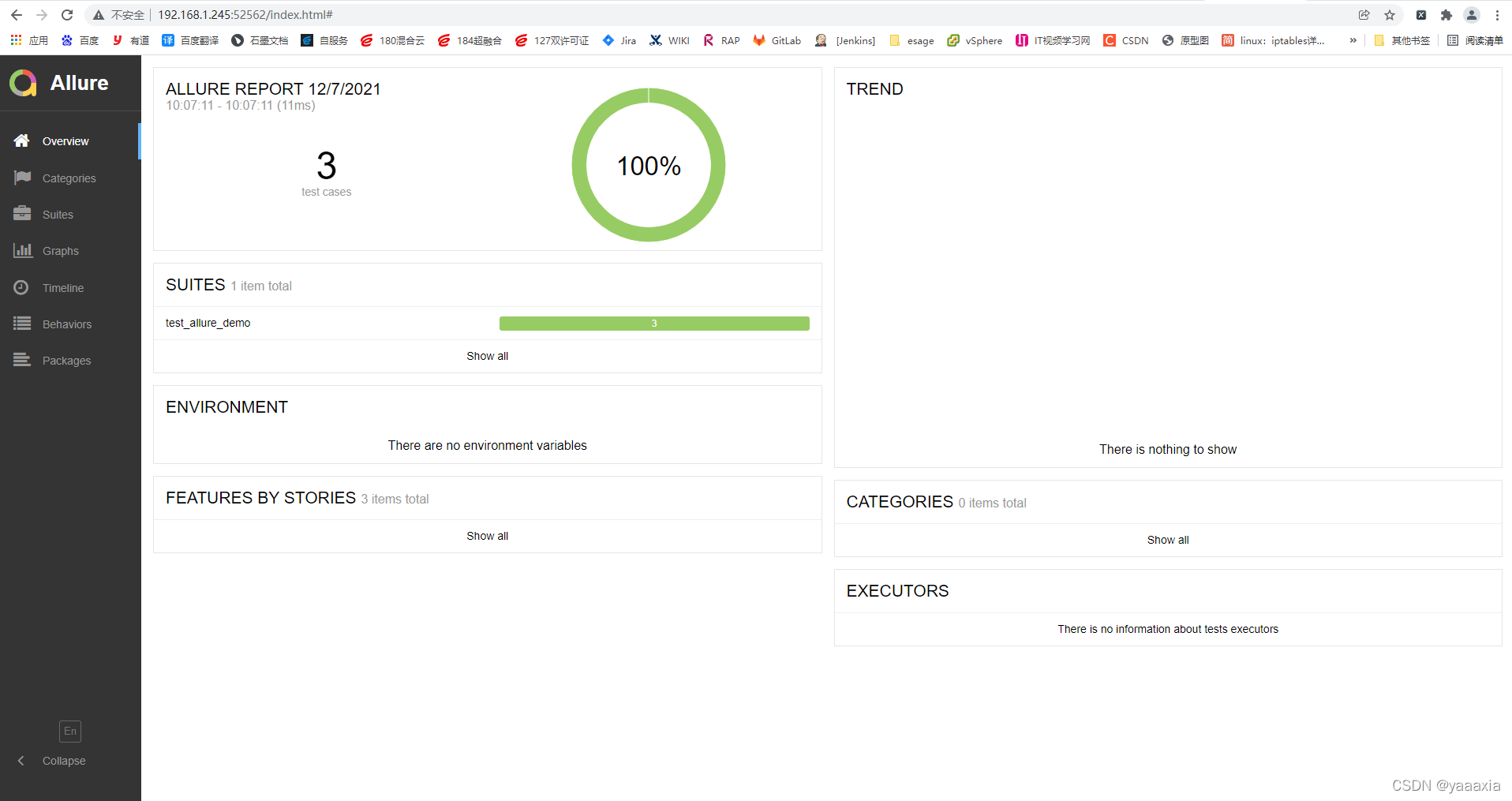The height and width of the screenshot is (801, 1512).
Task: Click the browser back arrow
Action: [17, 15]
